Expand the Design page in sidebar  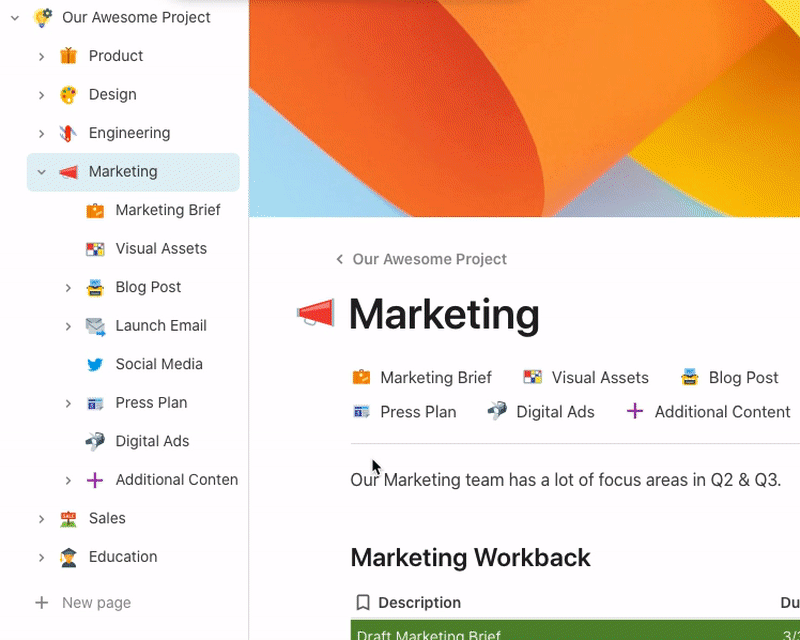tap(41, 95)
